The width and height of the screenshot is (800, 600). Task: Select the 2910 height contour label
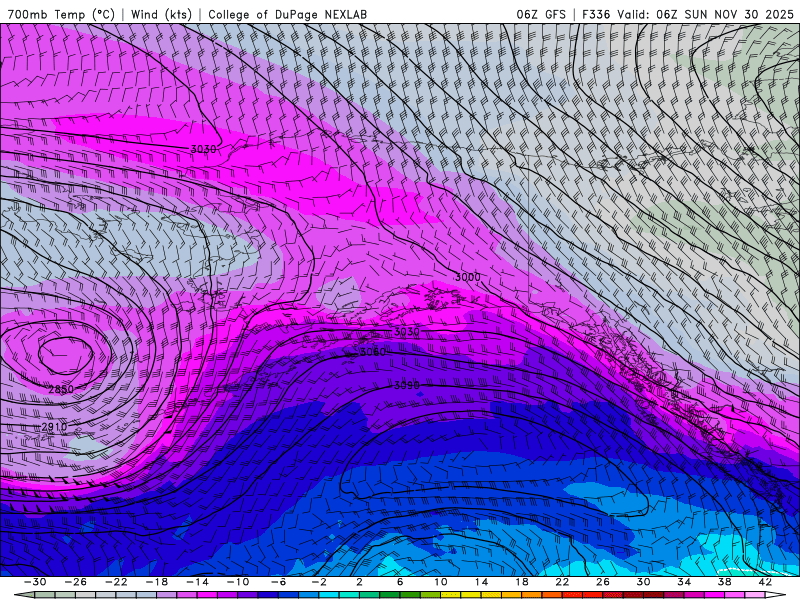tap(54, 427)
